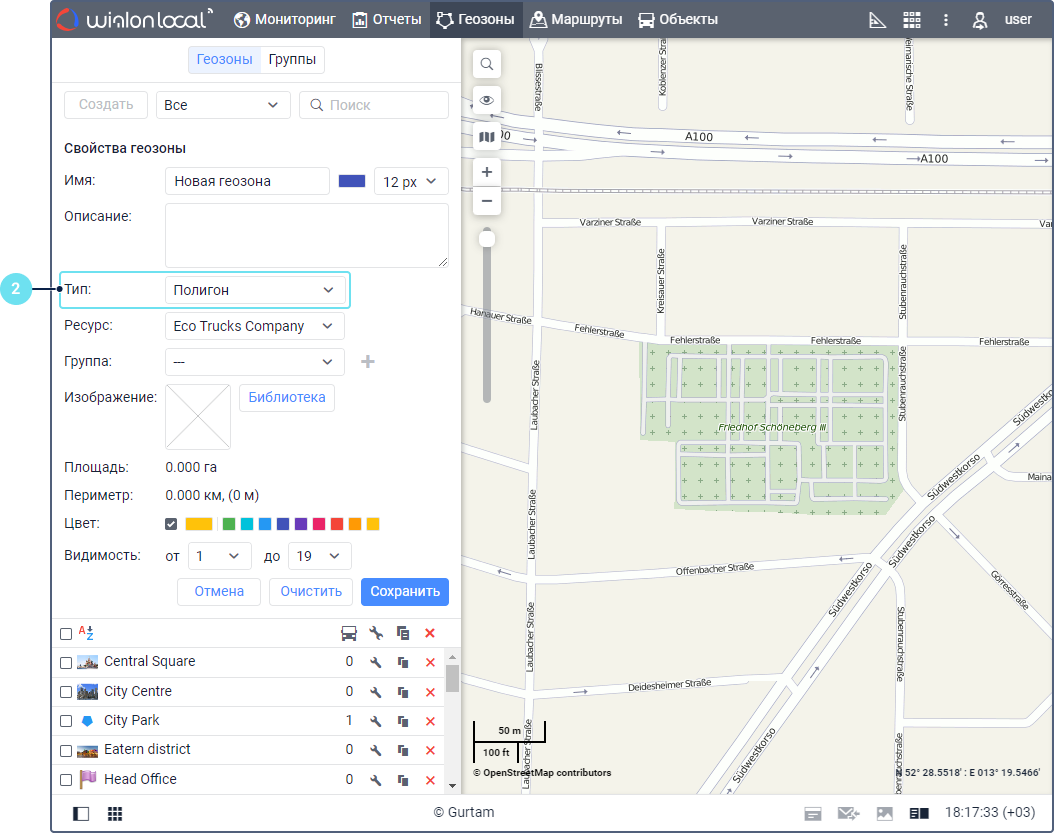Pick the green color swatch
This screenshot has height=833, width=1054.
tap(229, 524)
